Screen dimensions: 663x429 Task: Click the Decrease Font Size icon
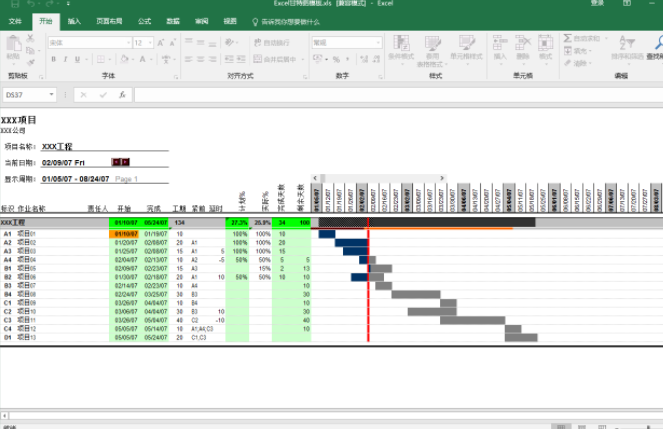pos(173,43)
